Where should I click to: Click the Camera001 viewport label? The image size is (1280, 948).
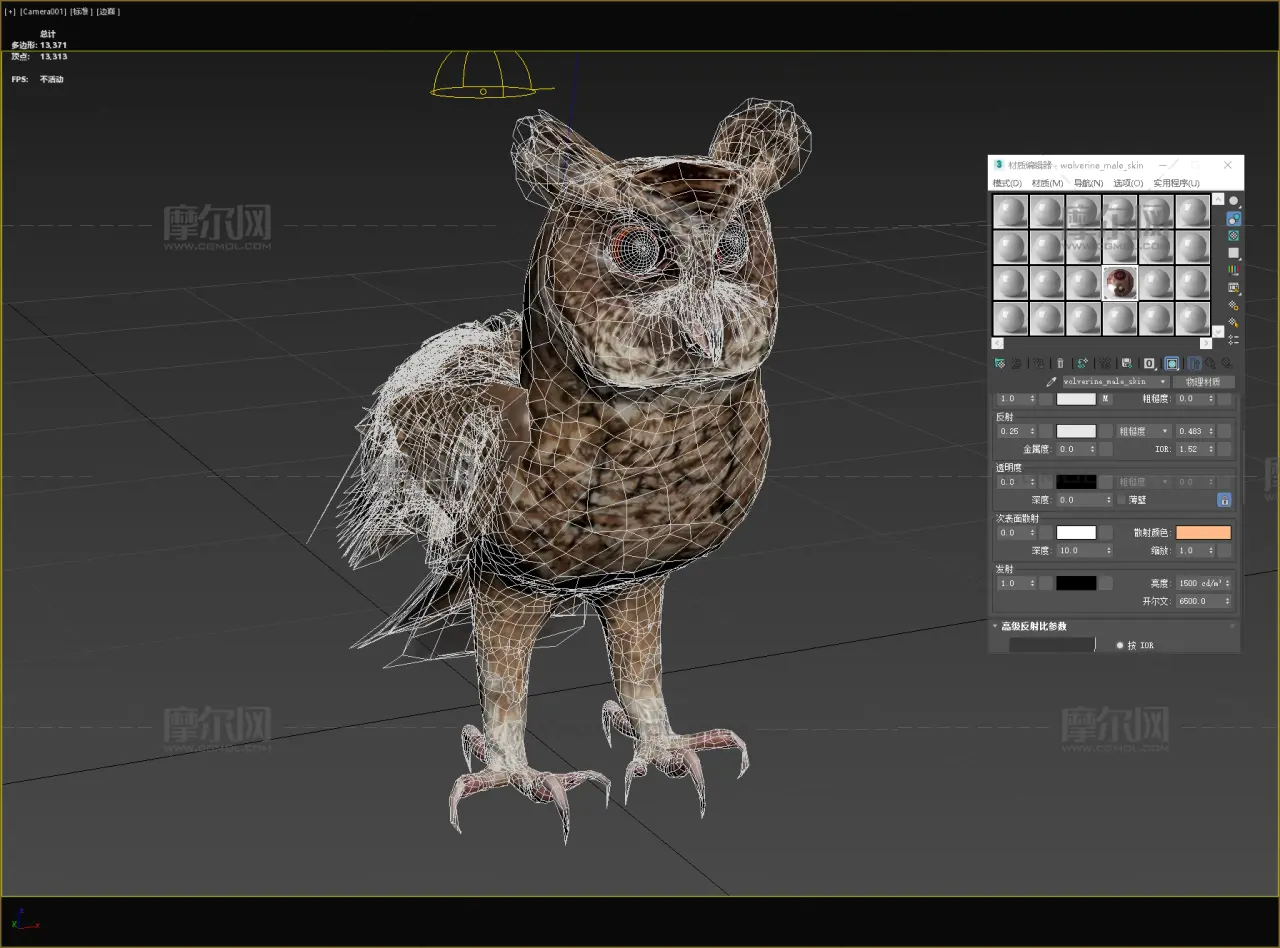pos(42,11)
